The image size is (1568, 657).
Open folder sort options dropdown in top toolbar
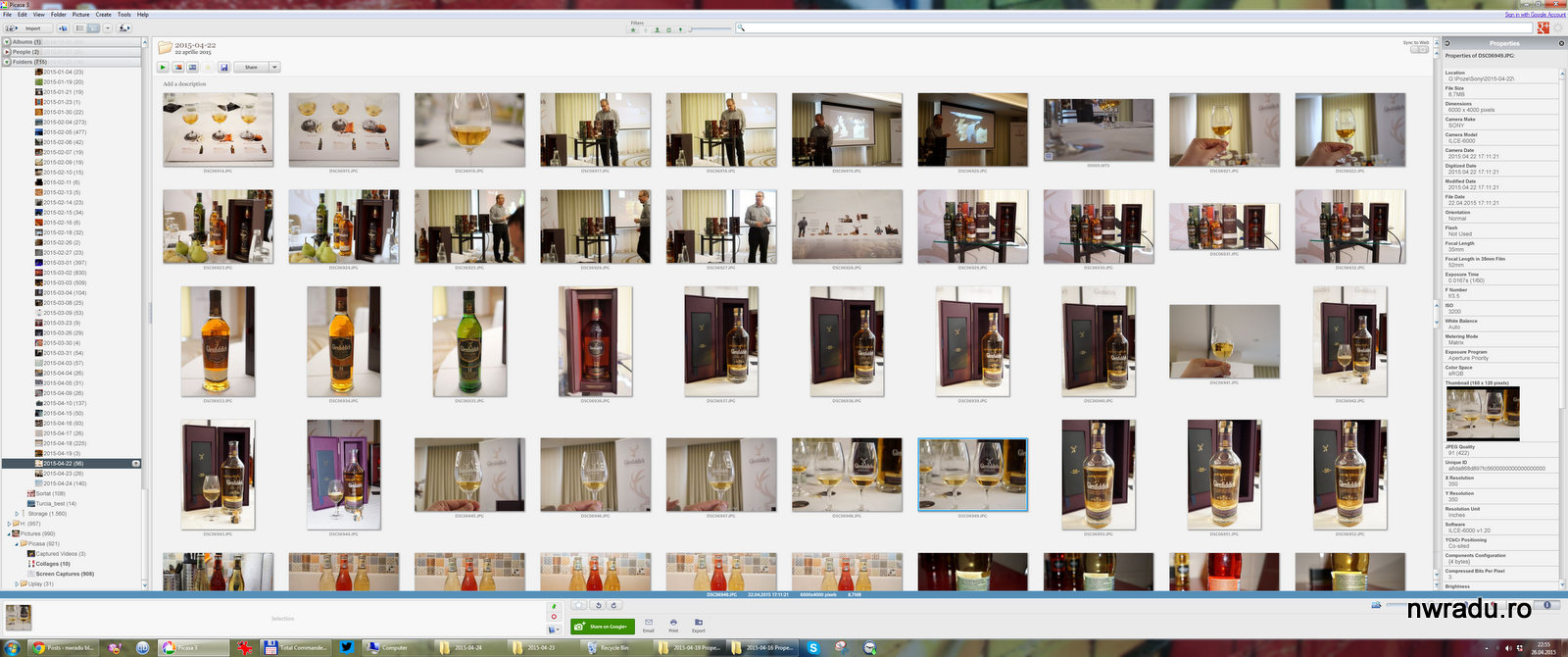107,28
